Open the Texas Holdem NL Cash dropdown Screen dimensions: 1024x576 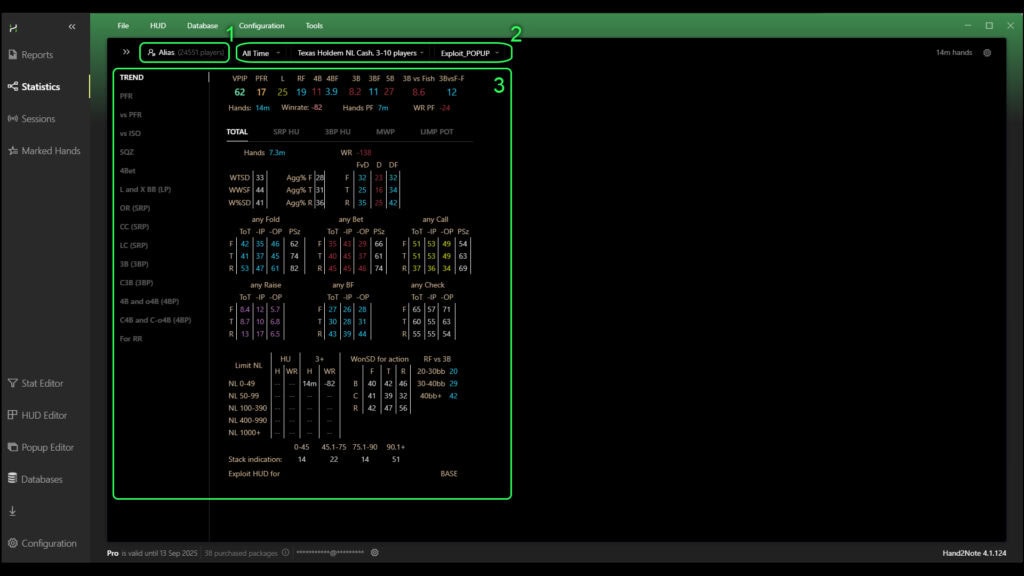[360, 52]
